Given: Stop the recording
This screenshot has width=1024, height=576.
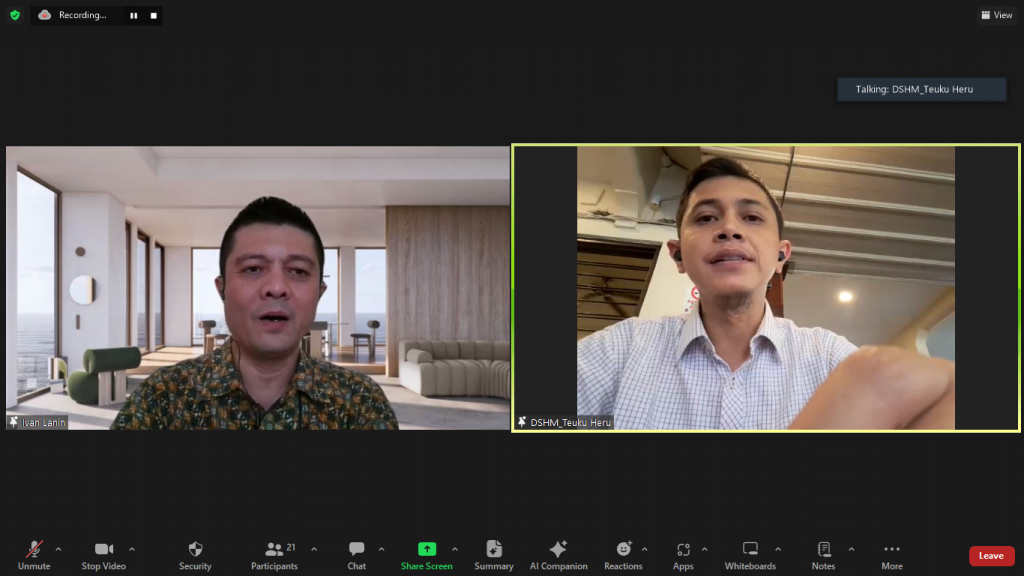Looking at the screenshot, I should tap(153, 15).
